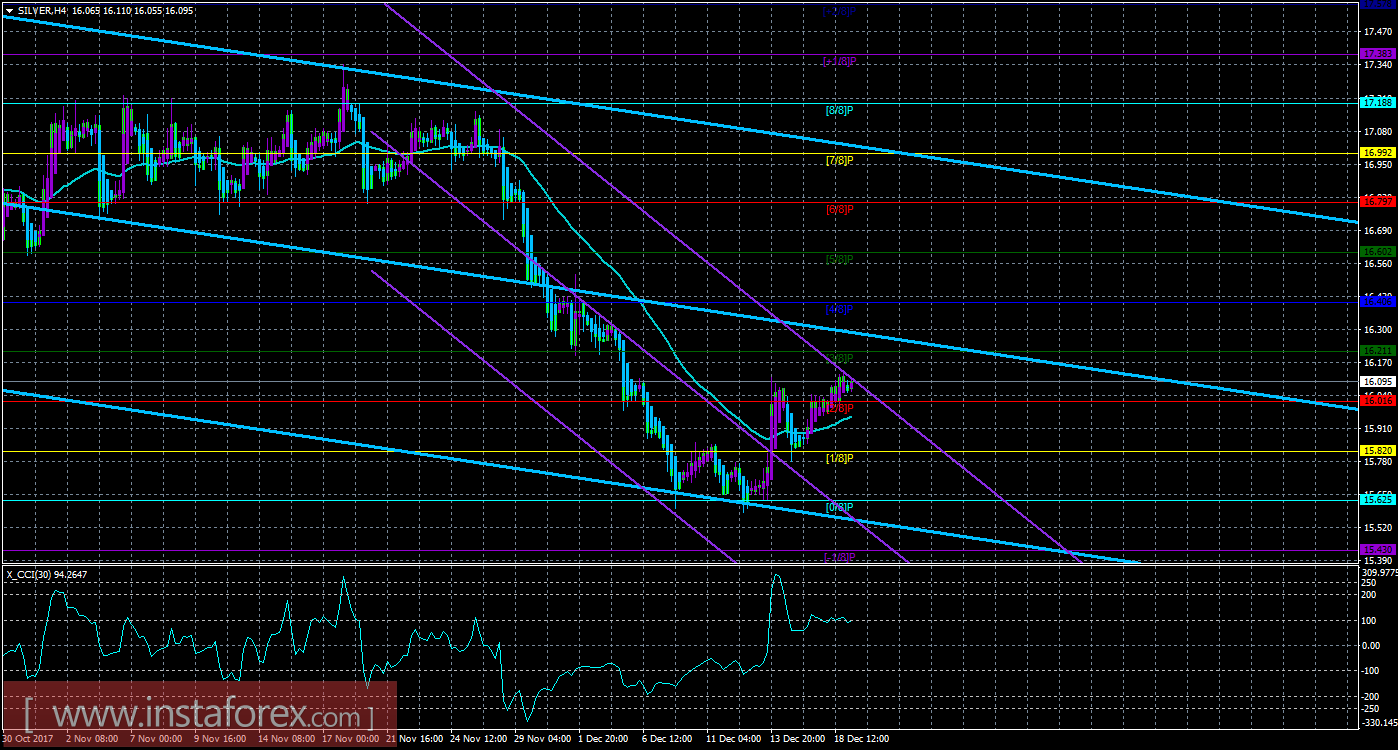Click the 16.016 red price tag
The width and height of the screenshot is (1398, 750).
click(1376, 400)
